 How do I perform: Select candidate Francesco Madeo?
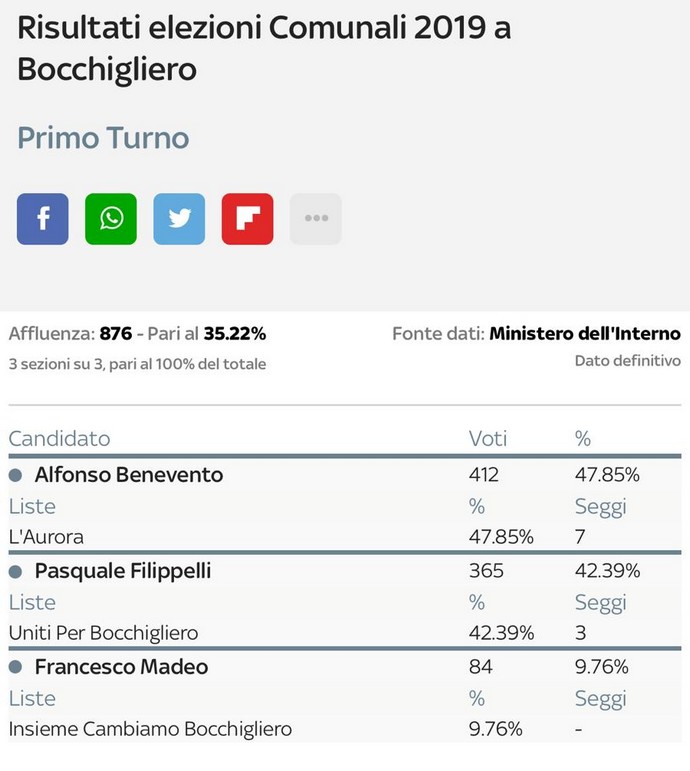121,667
